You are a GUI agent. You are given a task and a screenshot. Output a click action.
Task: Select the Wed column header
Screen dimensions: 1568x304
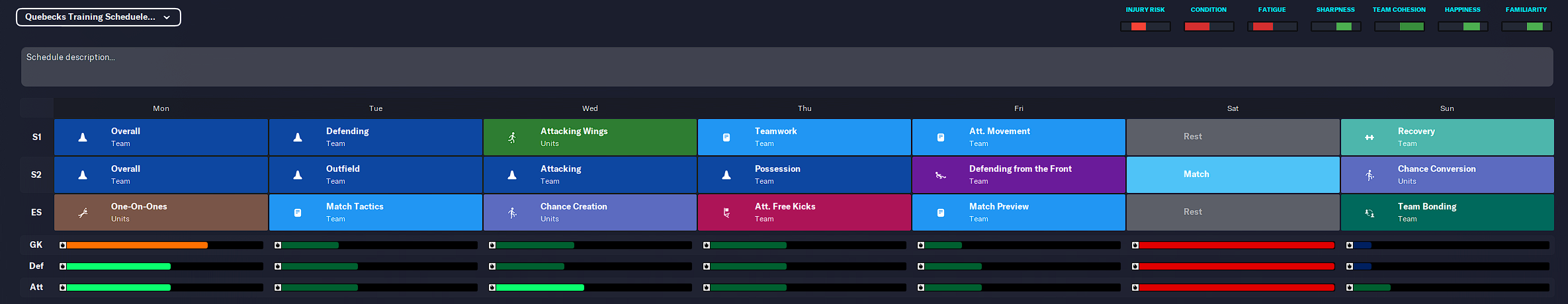(x=590, y=108)
